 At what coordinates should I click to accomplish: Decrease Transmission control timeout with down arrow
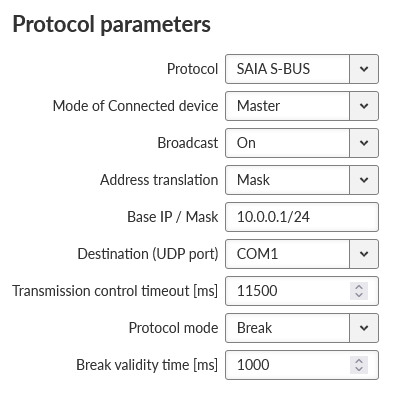pos(359,295)
